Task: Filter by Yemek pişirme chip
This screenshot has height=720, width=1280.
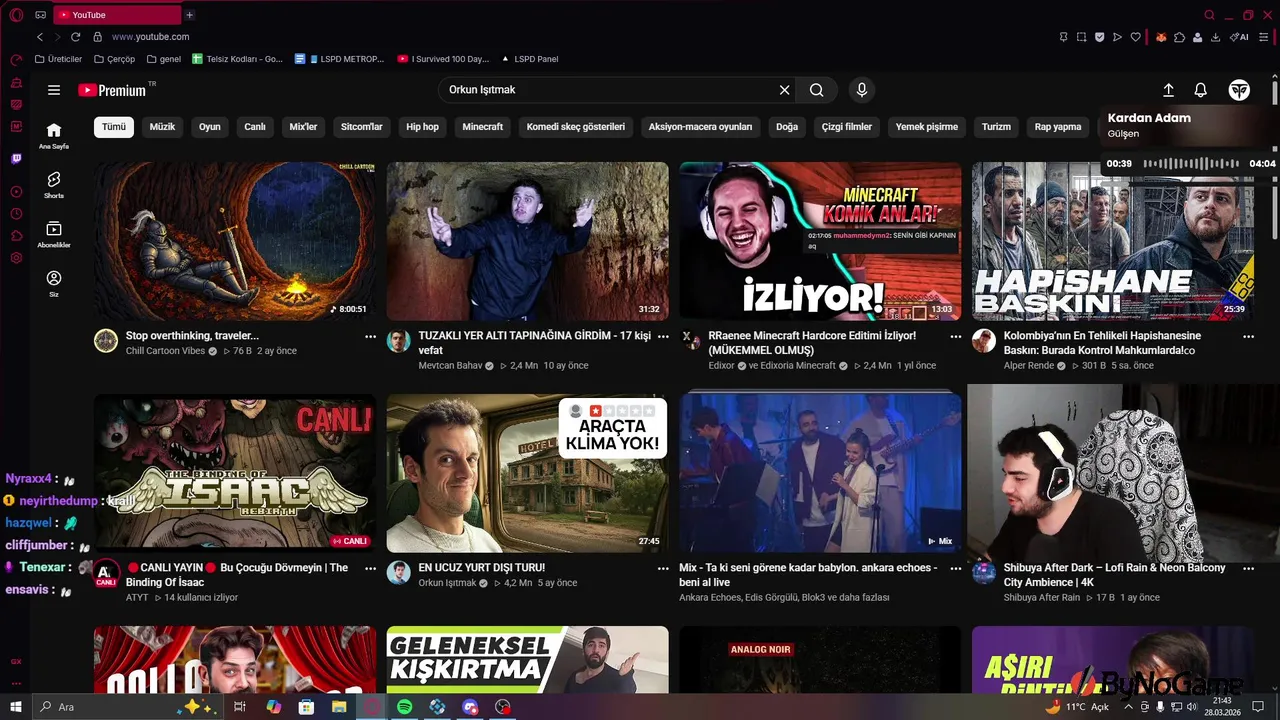Action: pyautogui.click(x=926, y=127)
